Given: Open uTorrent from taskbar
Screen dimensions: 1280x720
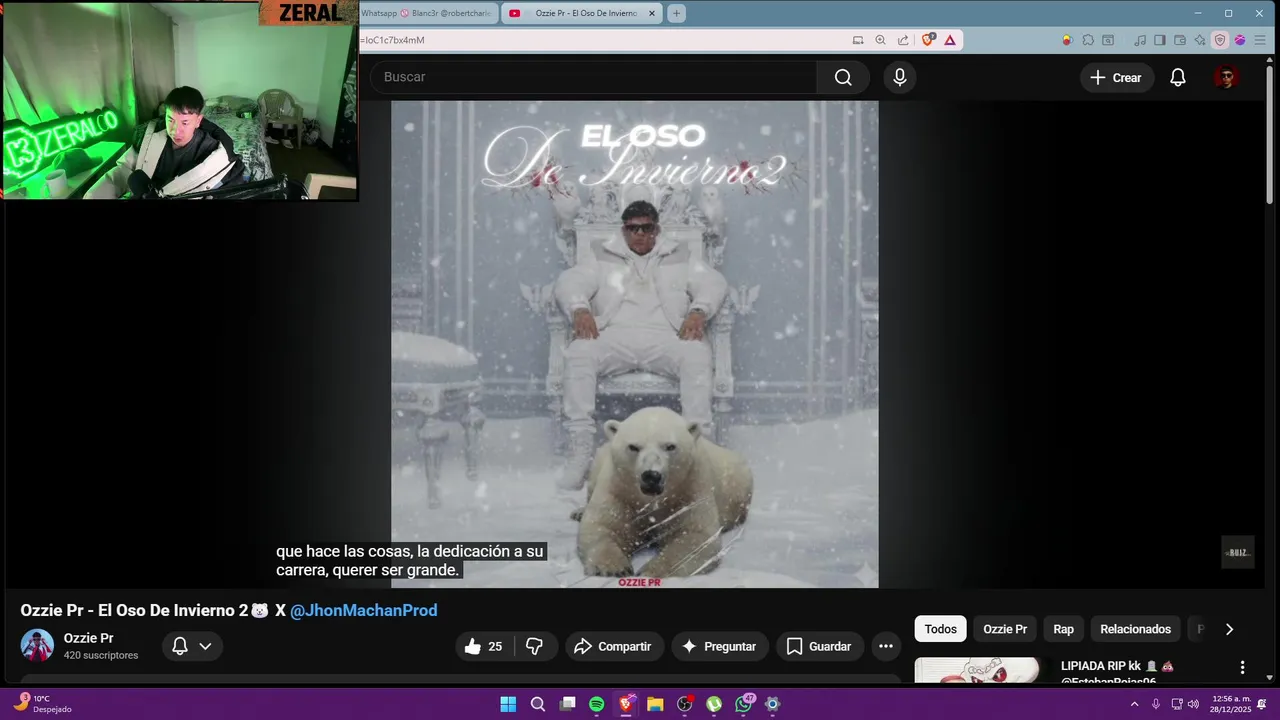Looking at the screenshot, I should (x=714, y=704).
